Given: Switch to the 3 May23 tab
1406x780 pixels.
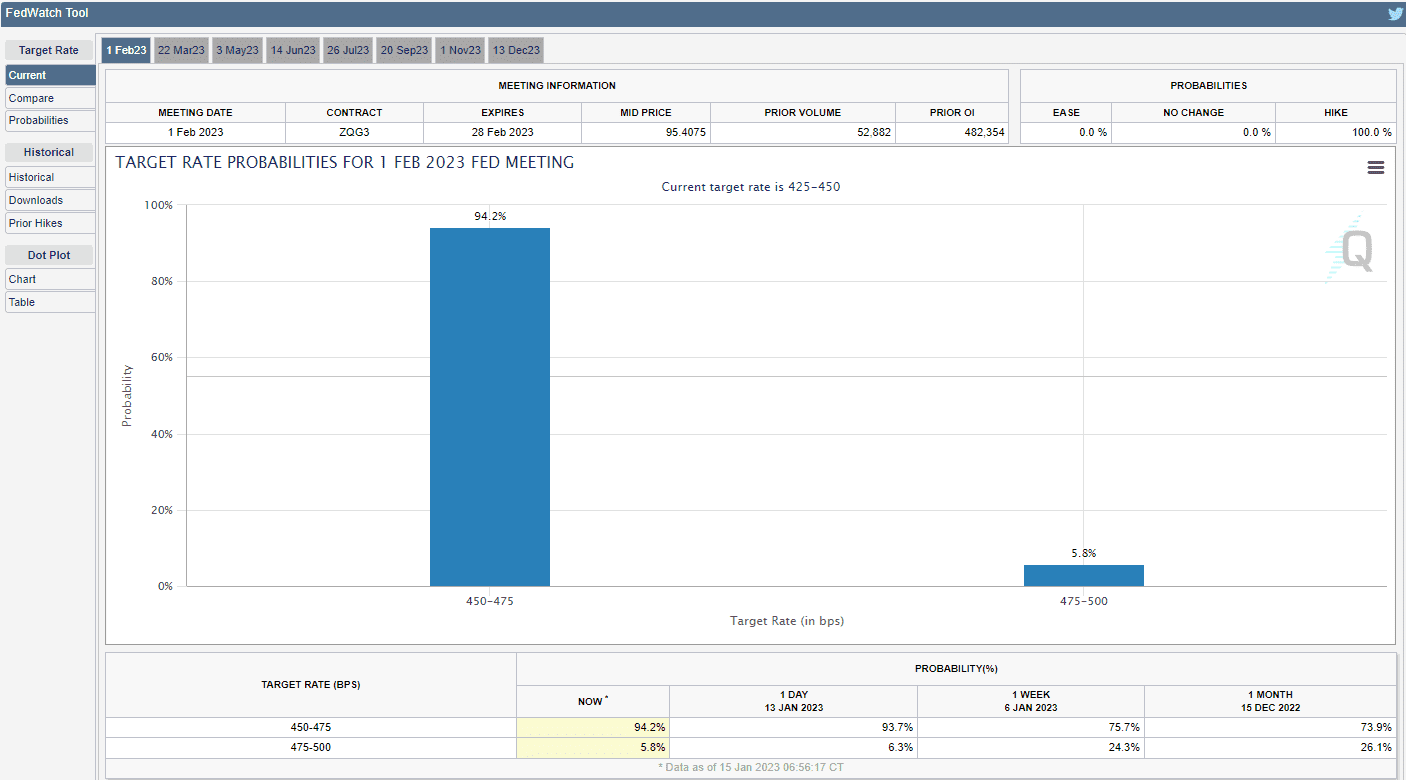Looking at the screenshot, I should click(x=237, y=50).
